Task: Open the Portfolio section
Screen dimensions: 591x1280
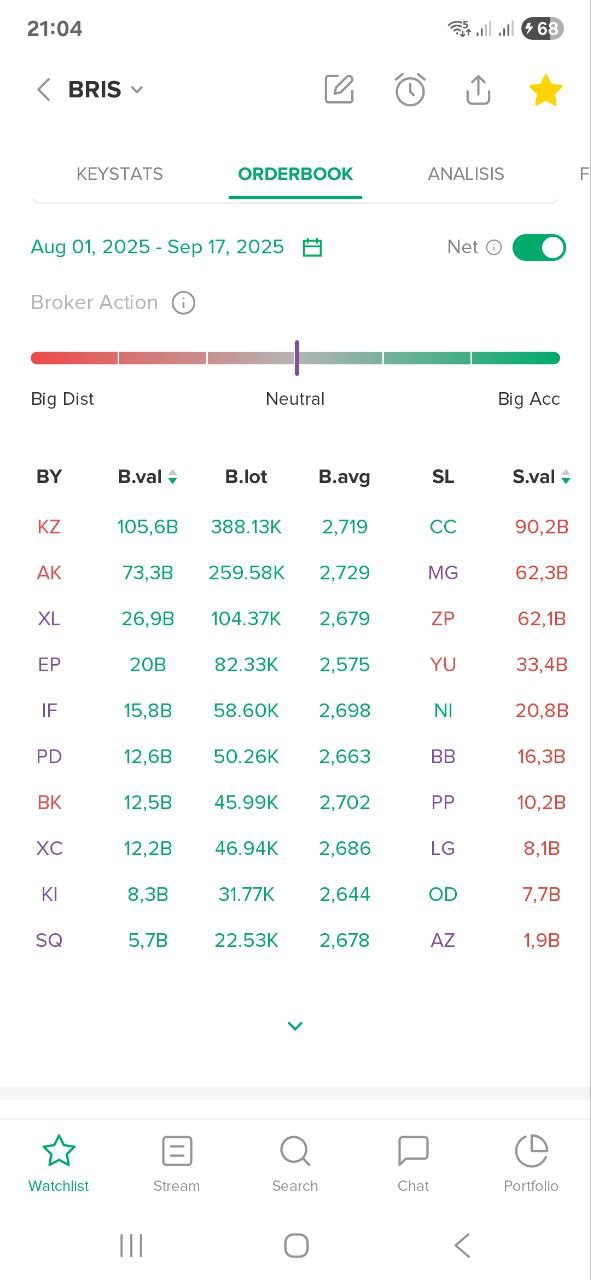Action: click(531, 1164)
